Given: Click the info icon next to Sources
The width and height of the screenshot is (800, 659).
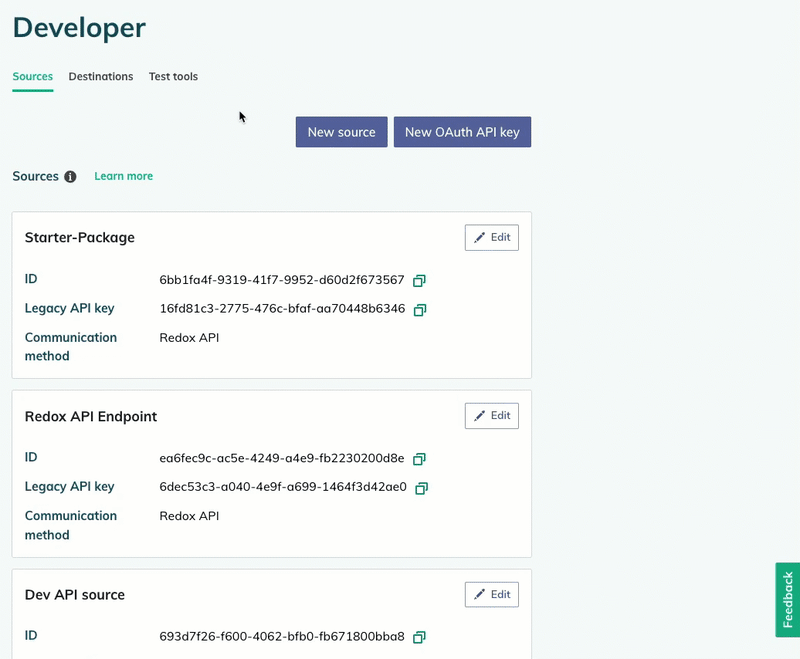Looking at the screenshot, I should click(x=70, y=177).
